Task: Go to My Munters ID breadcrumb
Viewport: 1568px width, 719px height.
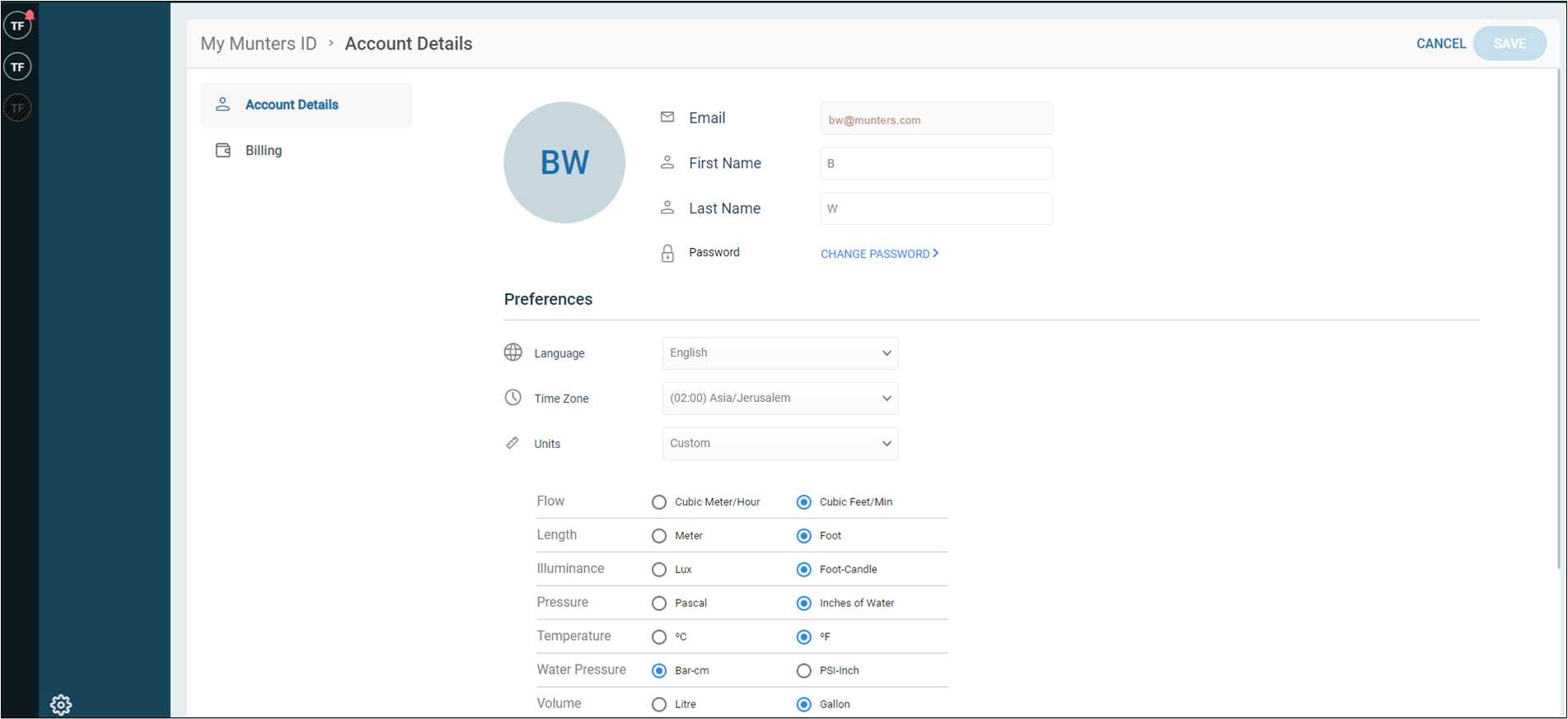Action: tap(259, 44)
